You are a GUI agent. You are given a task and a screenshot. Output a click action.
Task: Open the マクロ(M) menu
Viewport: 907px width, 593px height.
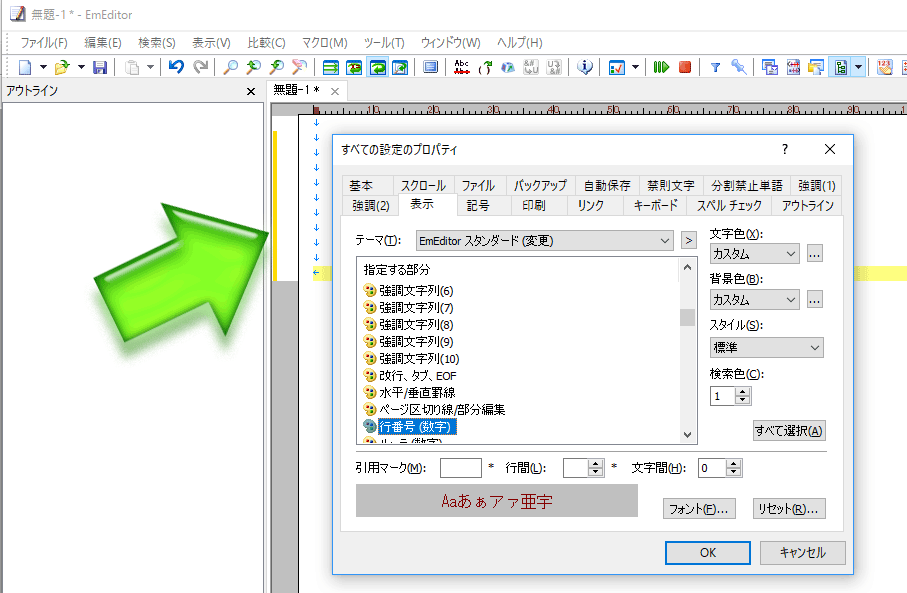tap(325, 43)
